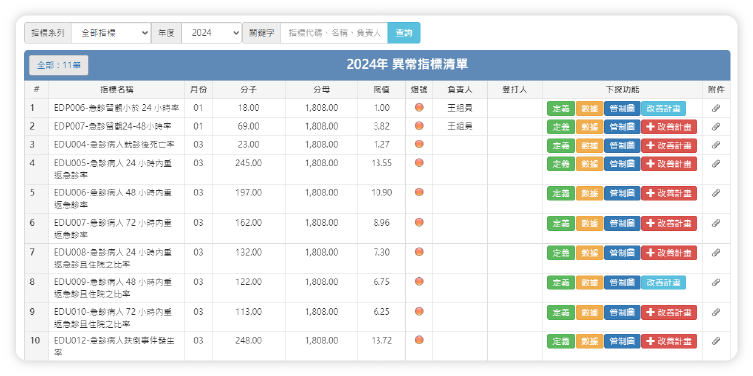Add 改善計畫 for EDP007 row
The width and height of the screenshot is (753, 376).
(x=669, y=127)
